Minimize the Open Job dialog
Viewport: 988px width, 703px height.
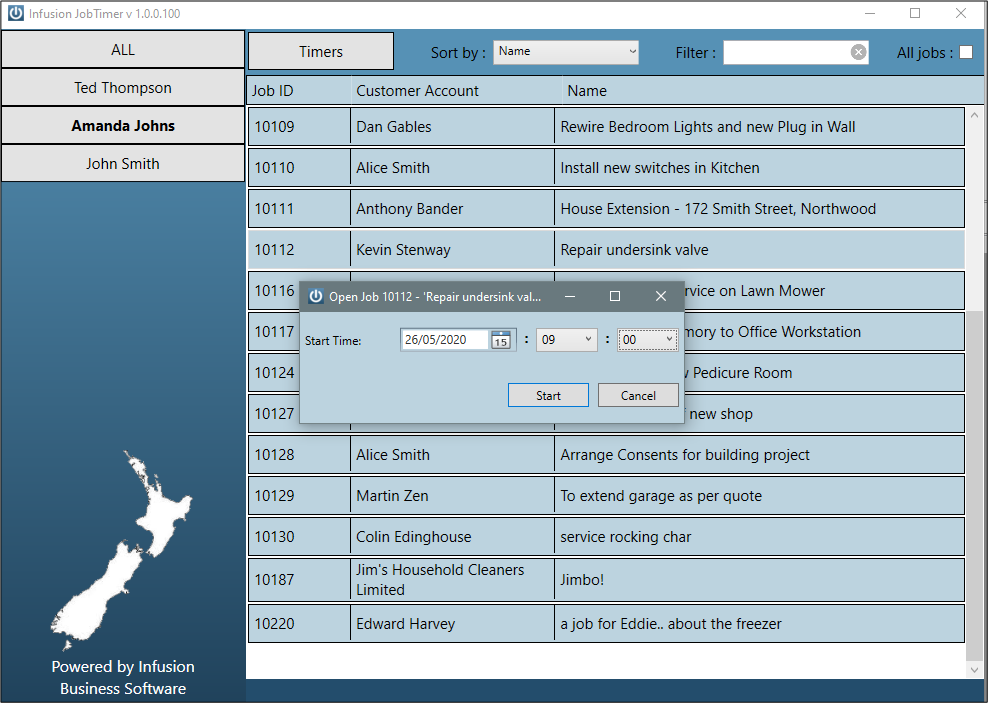(x=570, y=296)
